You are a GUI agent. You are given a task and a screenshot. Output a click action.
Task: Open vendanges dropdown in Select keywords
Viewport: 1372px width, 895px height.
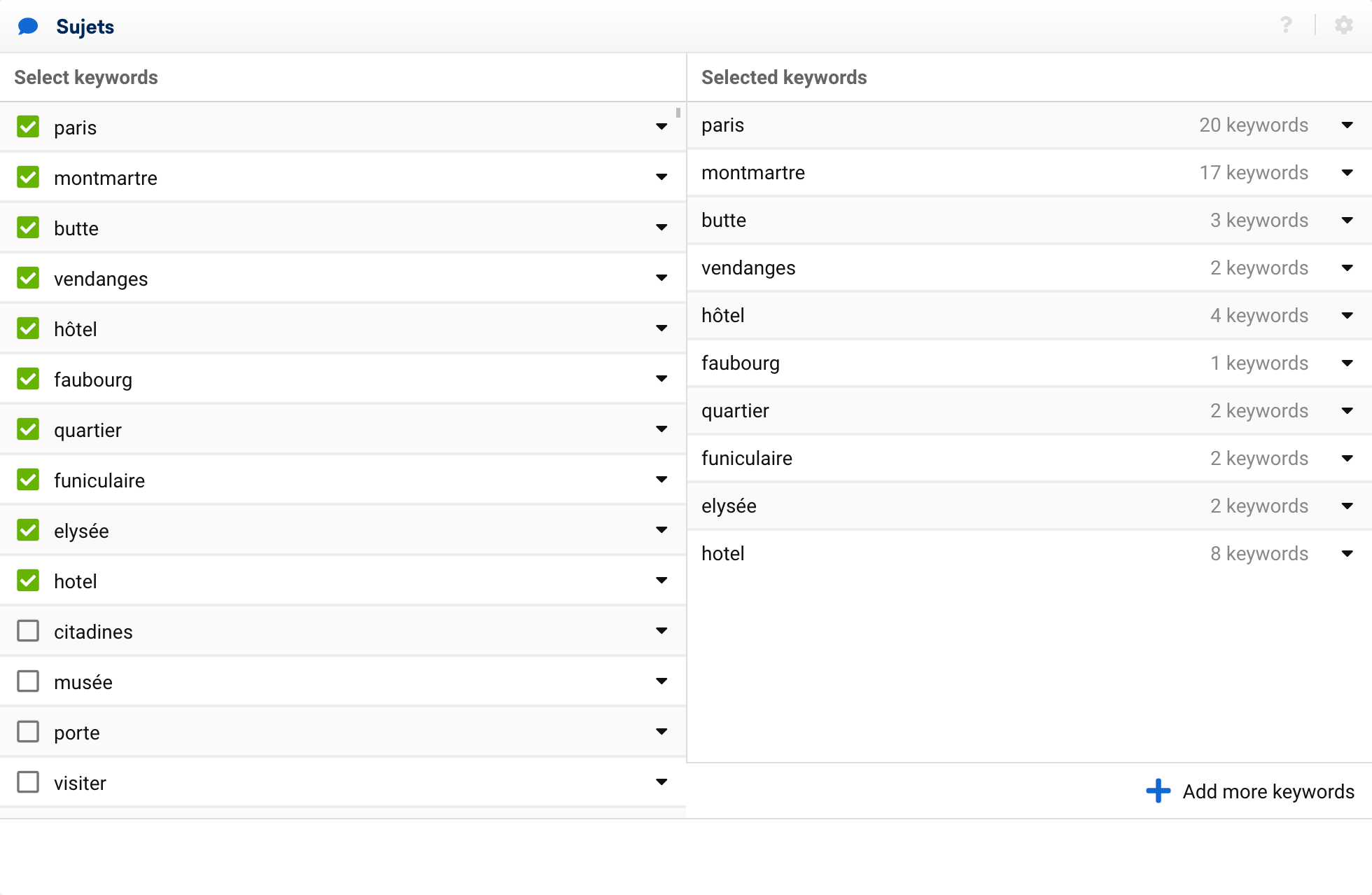[x=661, y=278]
